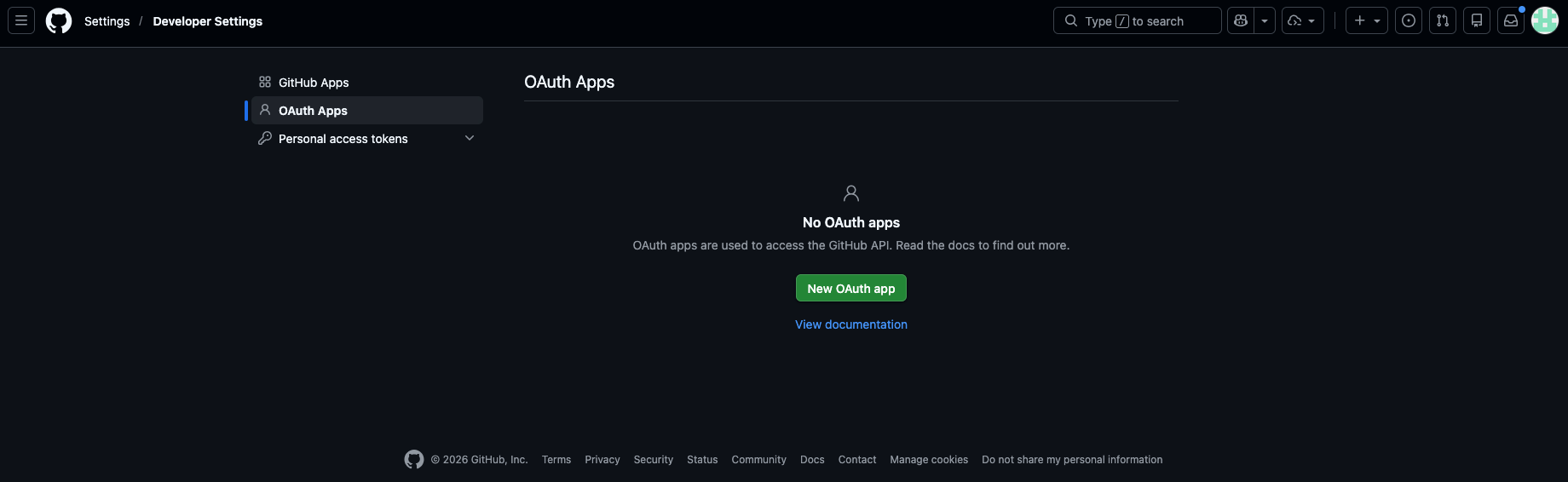Open the View documentation link
1568x482 pixels.
[x=851, y=324]
